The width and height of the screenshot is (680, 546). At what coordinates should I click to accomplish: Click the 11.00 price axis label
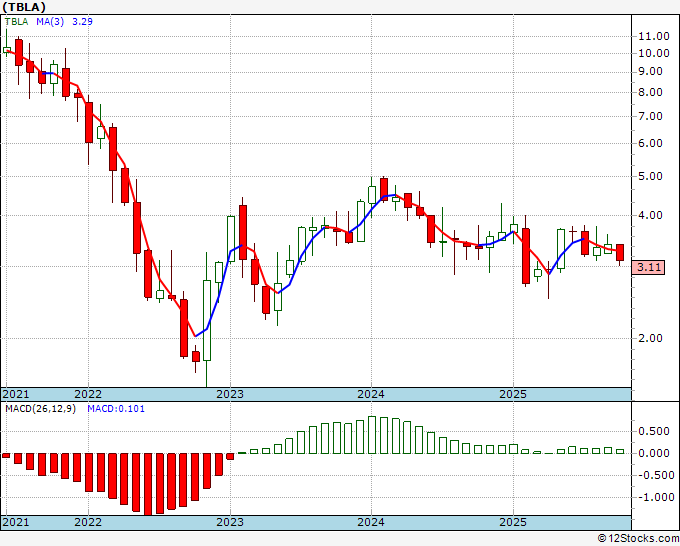coord(654,36)
